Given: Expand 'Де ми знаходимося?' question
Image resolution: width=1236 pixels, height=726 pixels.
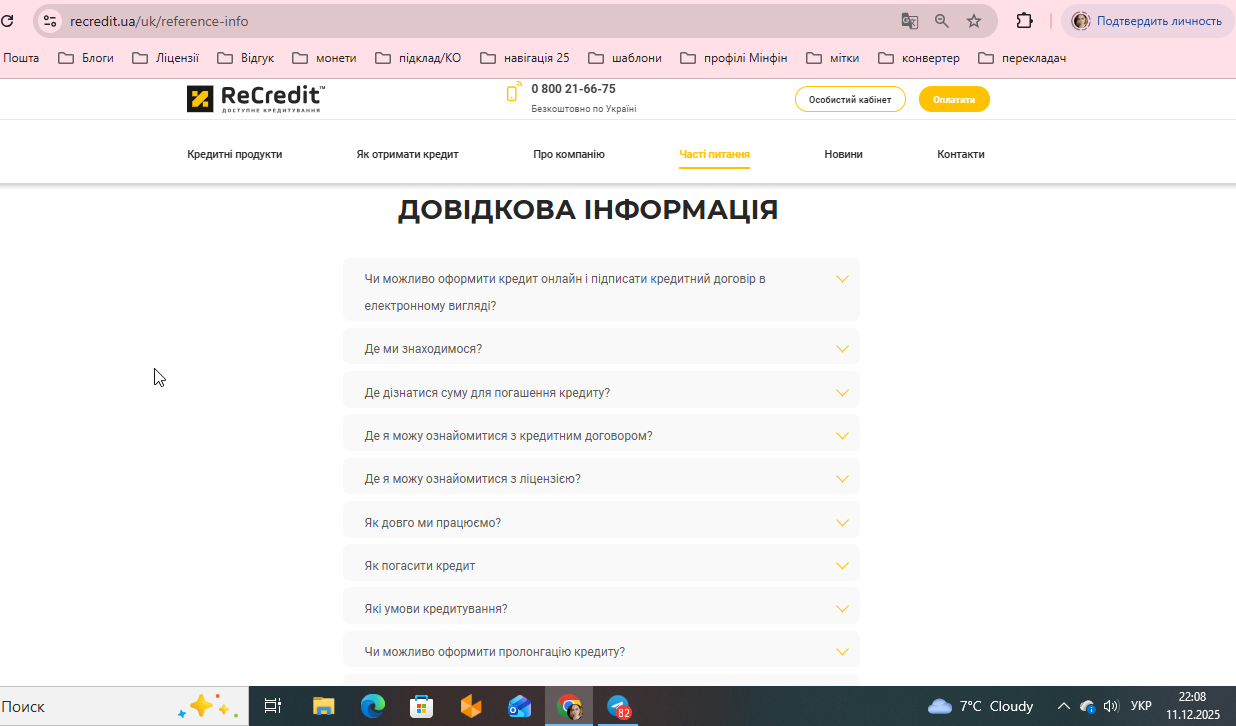Looking at the screenshot, I should 601,348.
